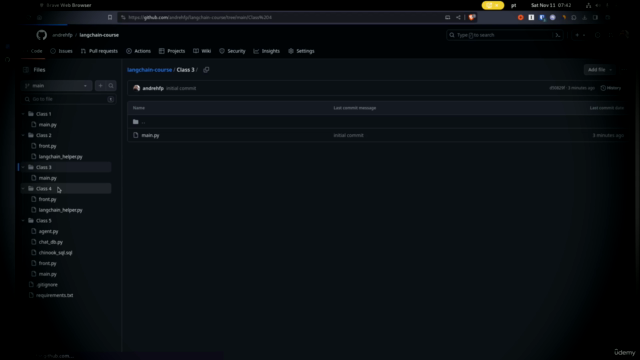
Task: Click the andrehfp commit author link
Action: point(153,88)
